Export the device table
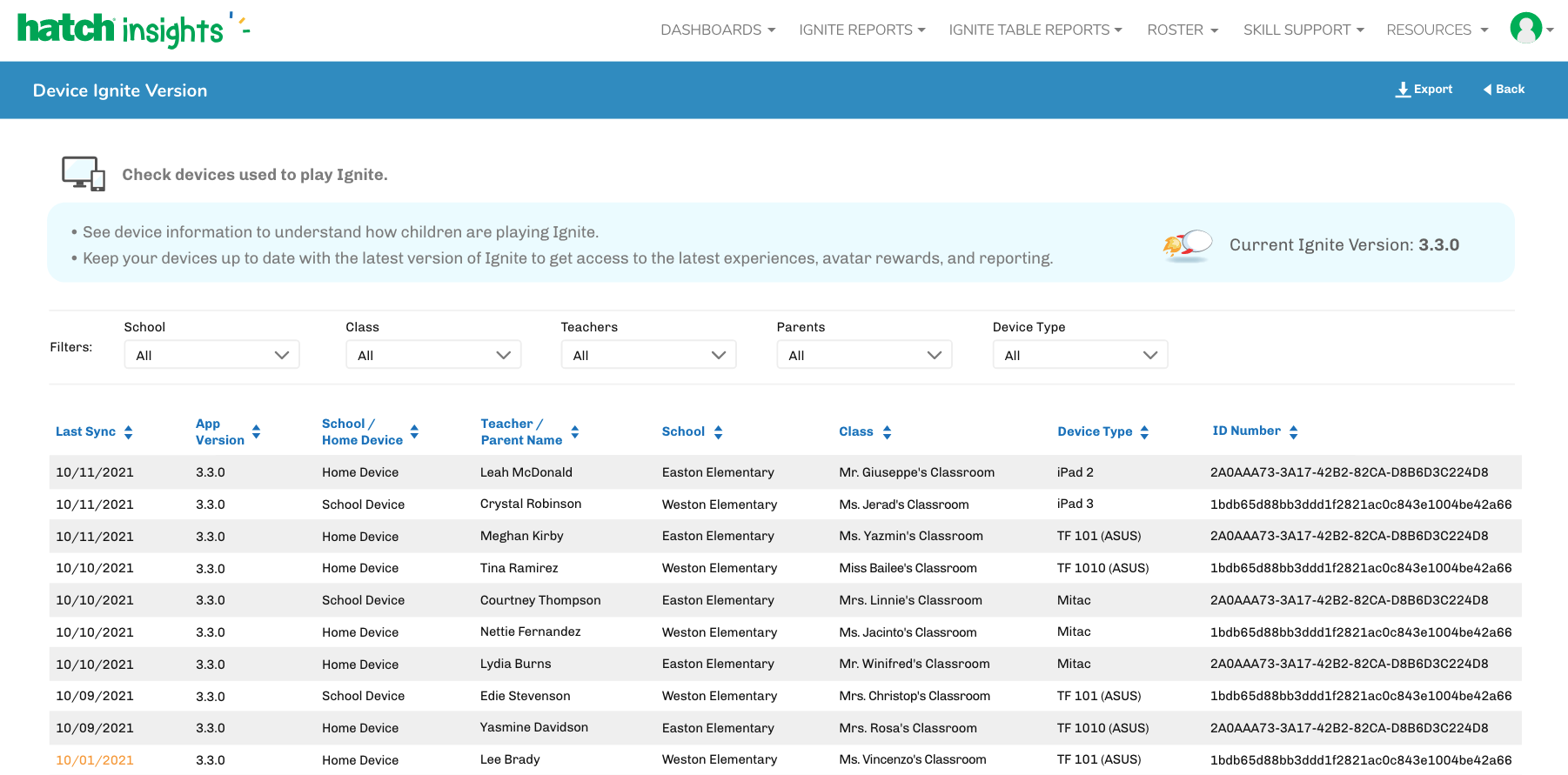Image resolution: width=1568 pixels, height=775 pixels. (1424, 90)
